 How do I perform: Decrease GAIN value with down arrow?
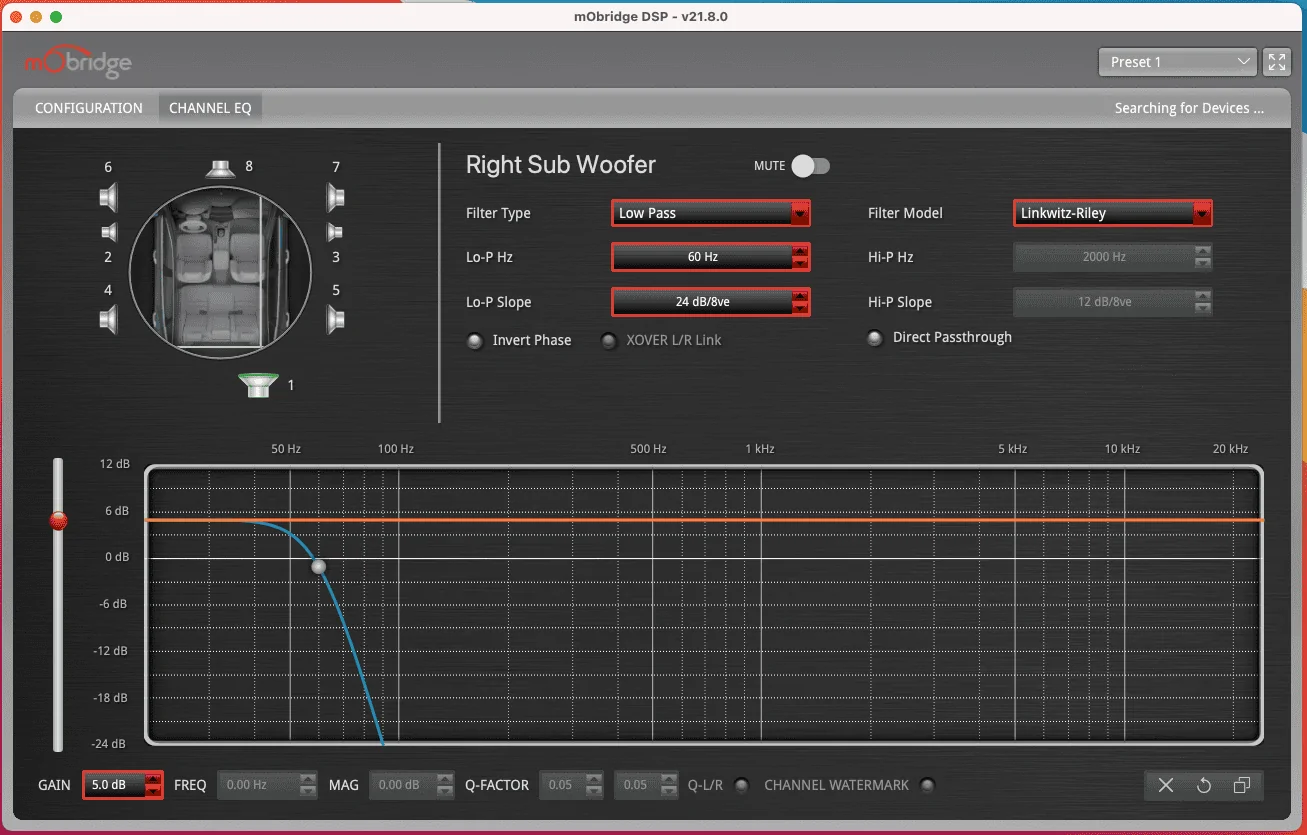point(153,792)
